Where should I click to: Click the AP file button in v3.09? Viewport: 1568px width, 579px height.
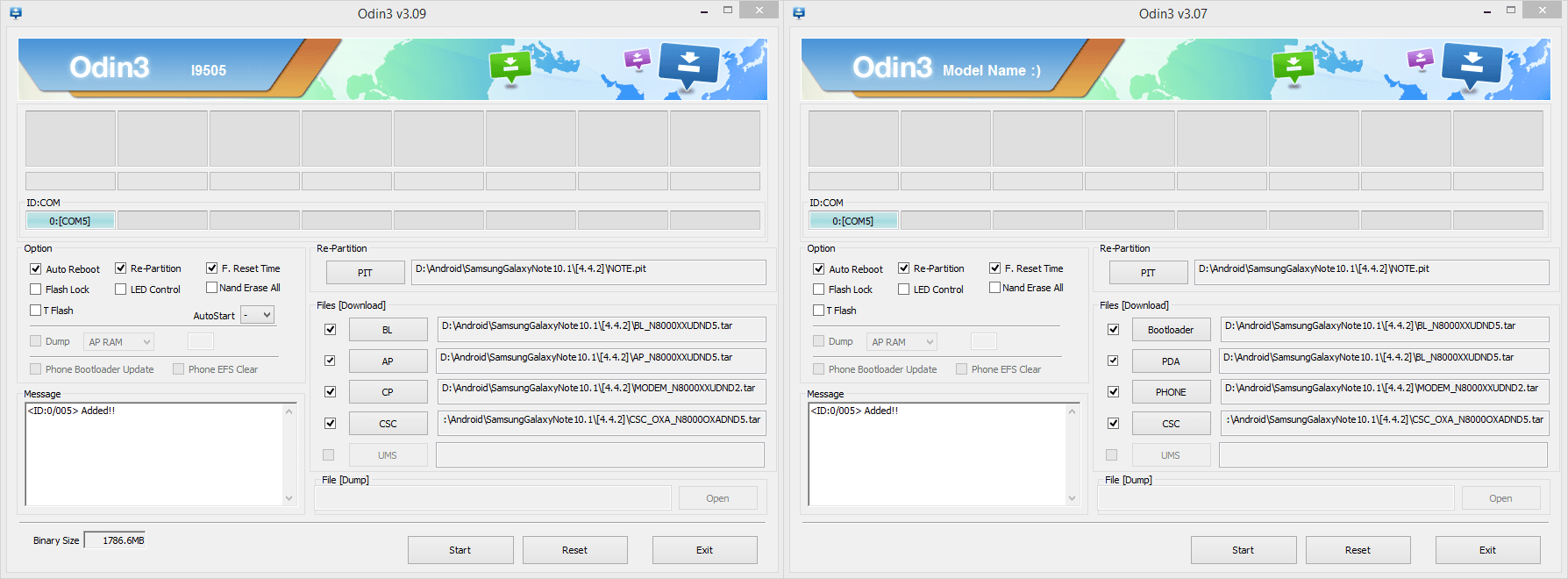point(388,361)
